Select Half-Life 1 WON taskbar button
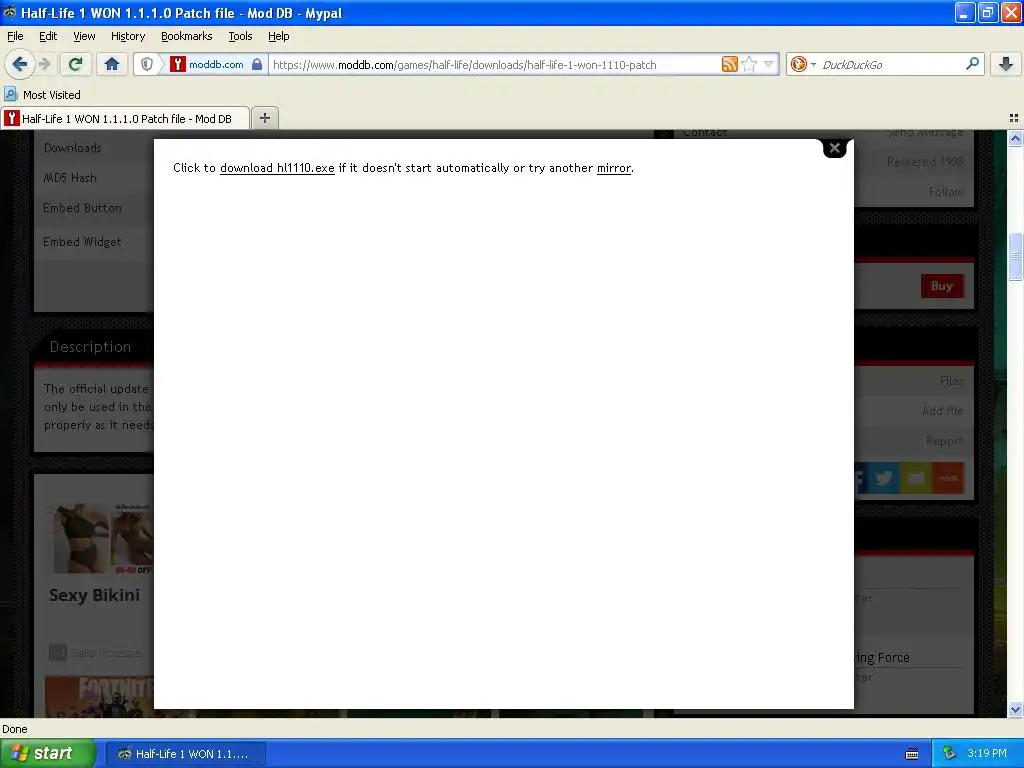The image size is (1024, 768). (x=185, y=754)
